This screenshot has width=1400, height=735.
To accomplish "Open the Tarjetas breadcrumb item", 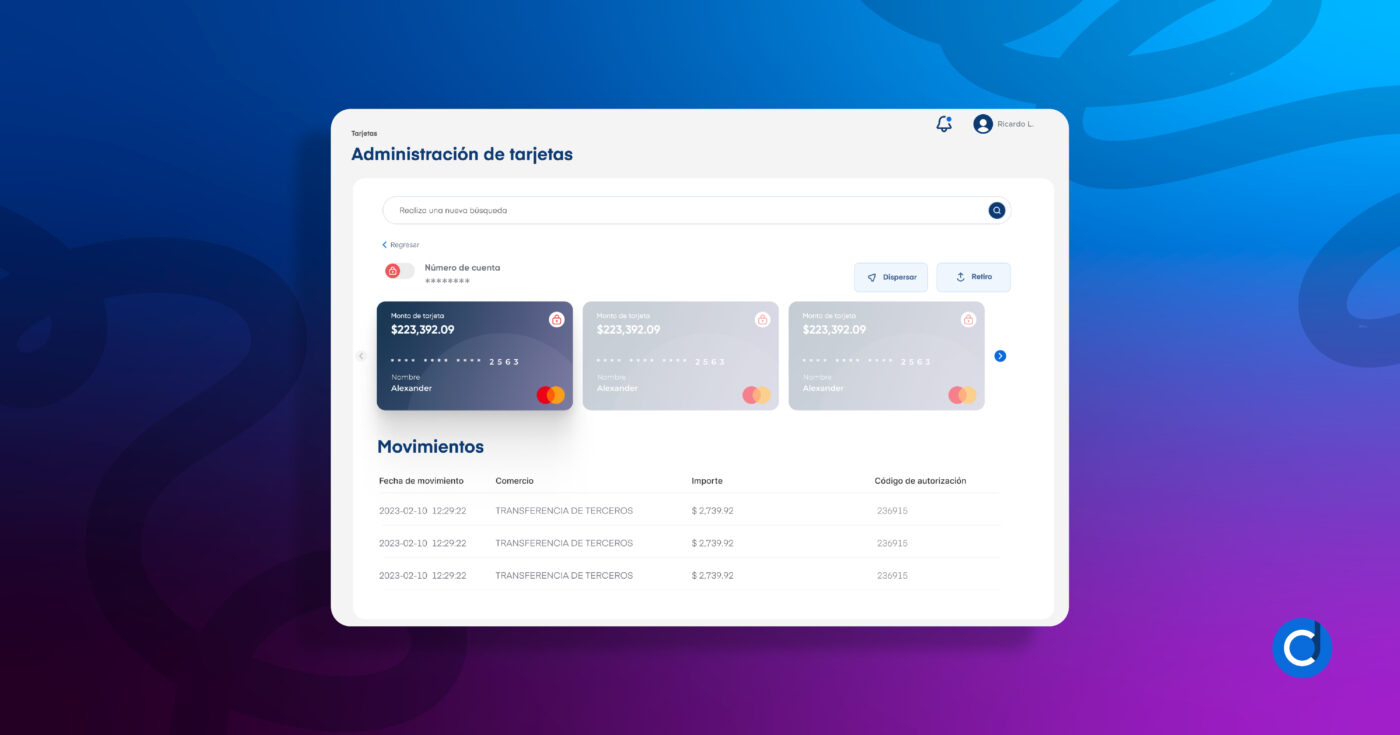I will point(363,132).
